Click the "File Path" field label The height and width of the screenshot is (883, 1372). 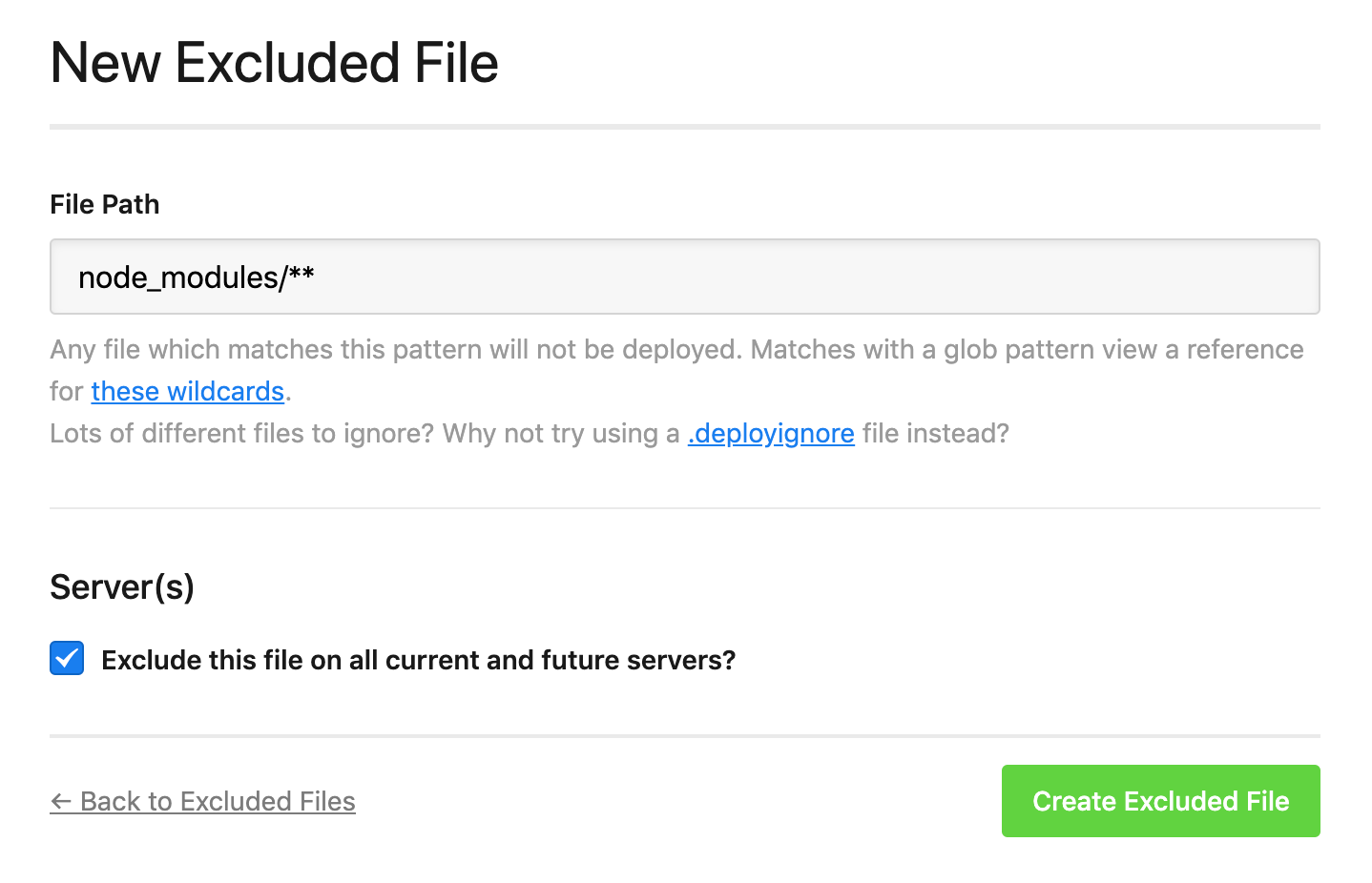click(104, 204)
